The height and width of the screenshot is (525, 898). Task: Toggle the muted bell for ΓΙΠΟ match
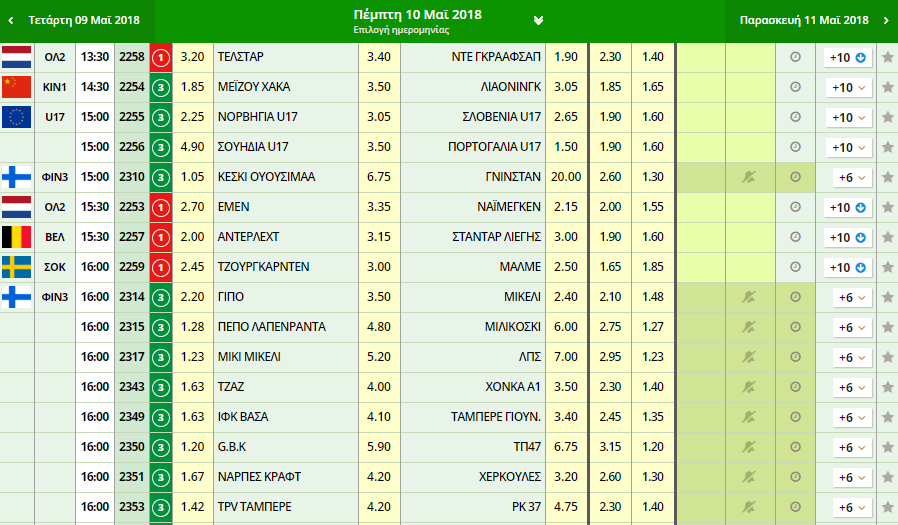click(747, 298)
